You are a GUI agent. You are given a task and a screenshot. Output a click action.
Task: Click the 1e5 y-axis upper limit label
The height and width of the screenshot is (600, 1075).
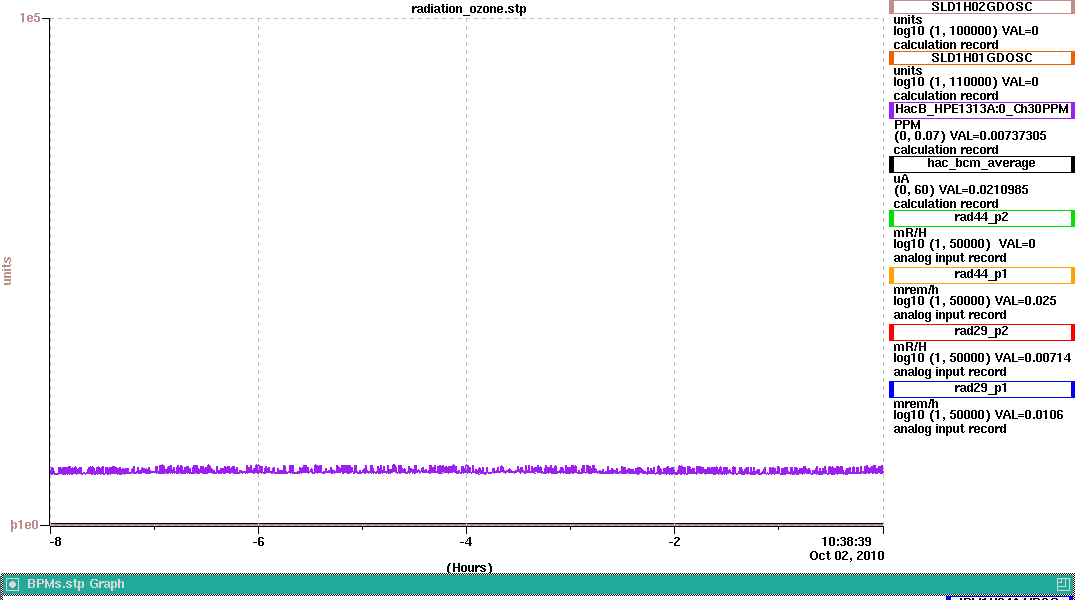(x=29, y=18)
